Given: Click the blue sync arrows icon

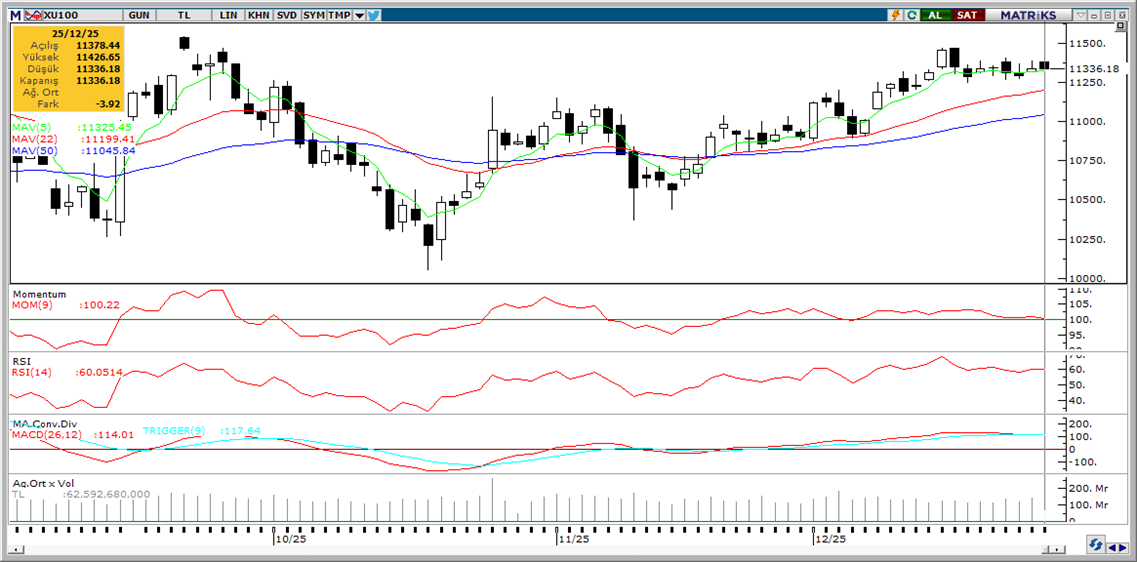Looking at the screenshot, I should click(1097, 544).
